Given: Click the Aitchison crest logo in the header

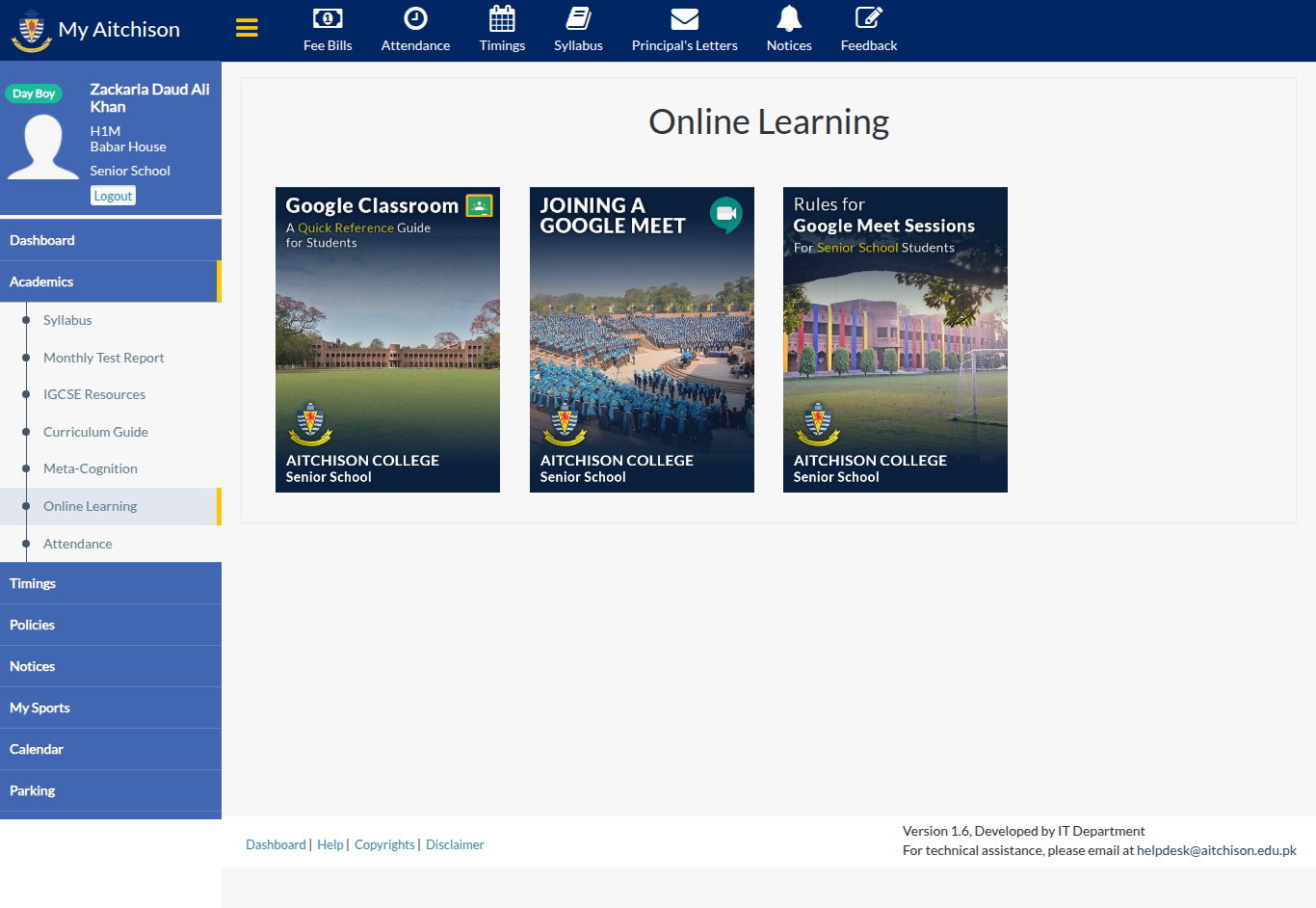Looking at the screenshot, I should pos(31,31).
